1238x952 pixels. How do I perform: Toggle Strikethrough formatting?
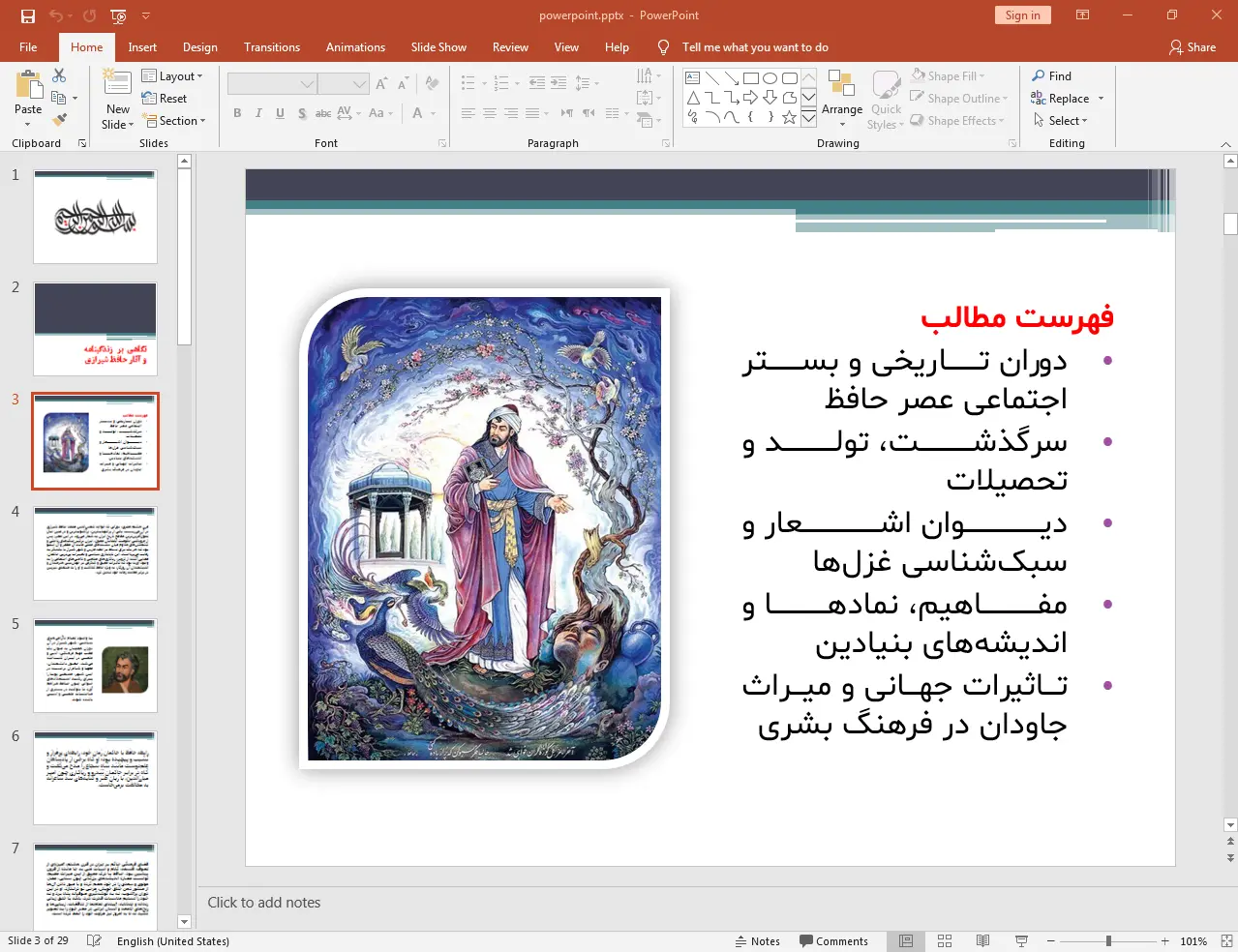click(323, 113)
